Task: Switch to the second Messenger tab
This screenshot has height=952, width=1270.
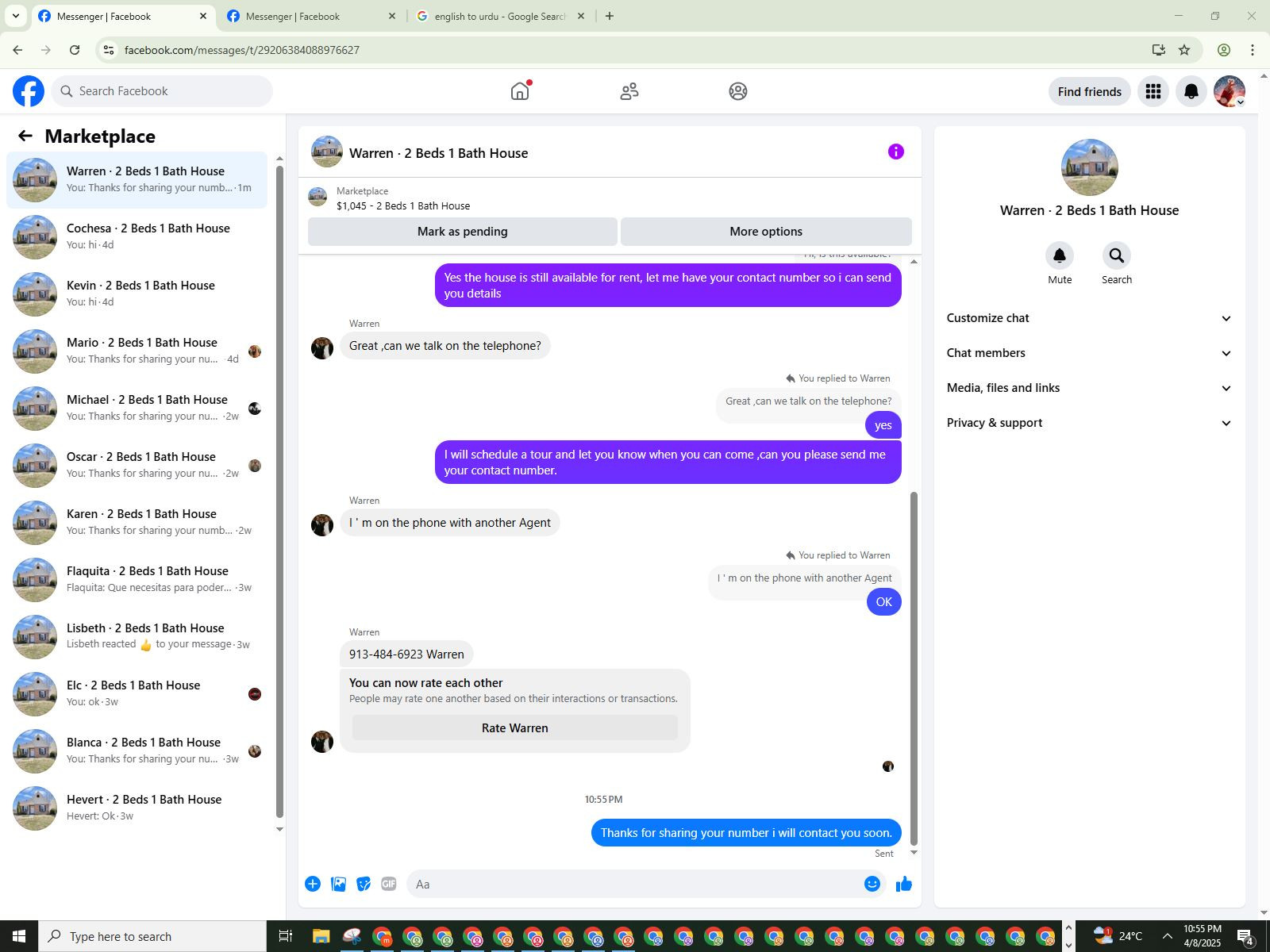Action: [x=311, y=16]
